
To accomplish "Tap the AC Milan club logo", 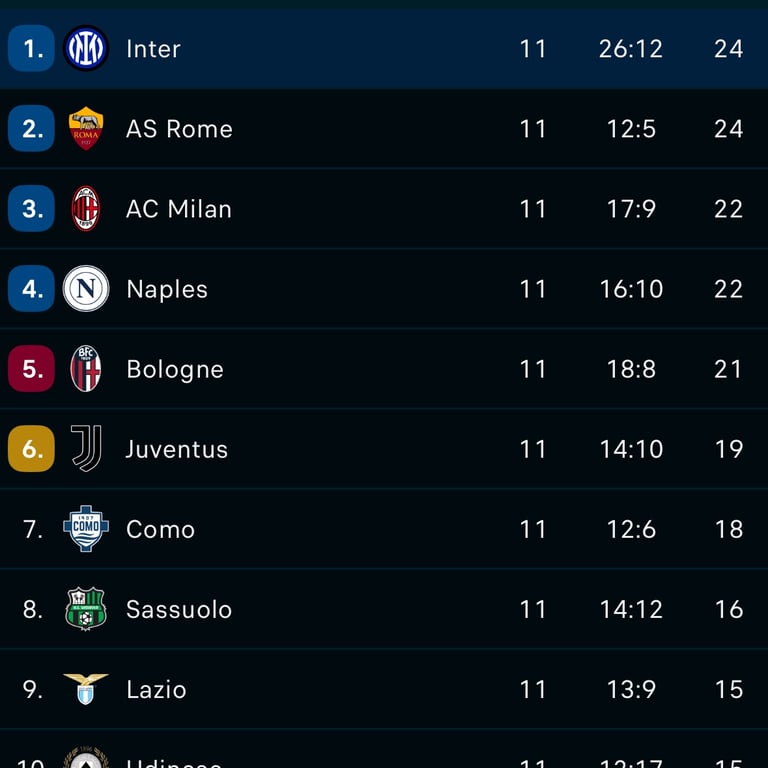I will click(x=86, y=208).
